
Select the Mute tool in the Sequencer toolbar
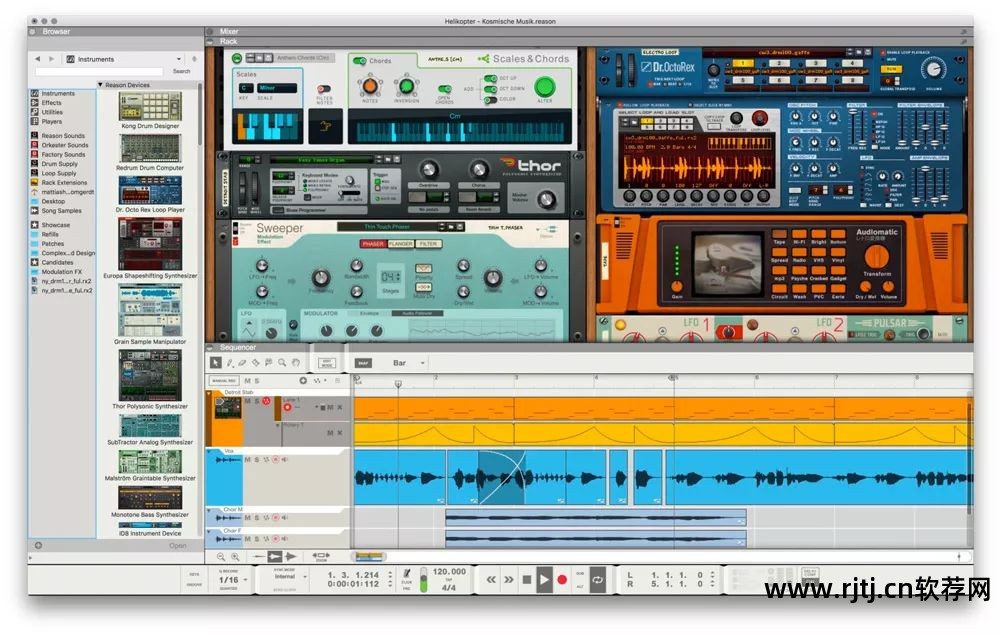pyautogui.click(x=268, y=363)
